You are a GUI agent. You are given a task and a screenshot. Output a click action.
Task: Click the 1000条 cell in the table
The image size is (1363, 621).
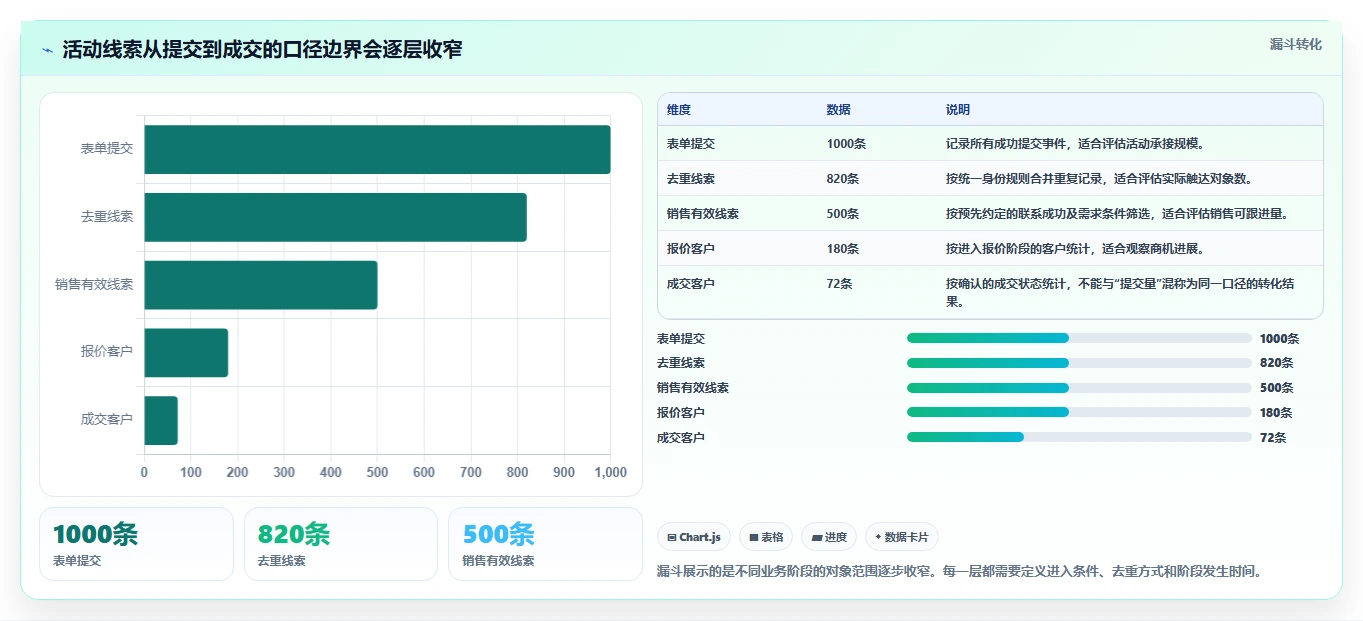pos(846,144)
